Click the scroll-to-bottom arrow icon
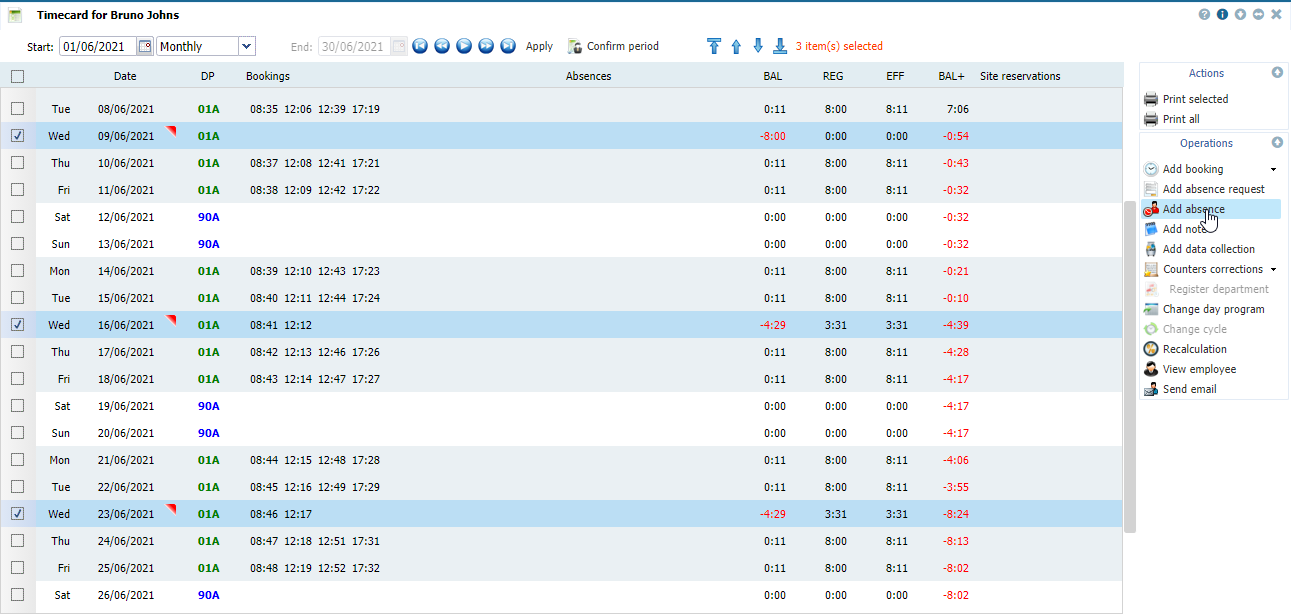The height and width of the screenshot is (614, 1291). 779,46
